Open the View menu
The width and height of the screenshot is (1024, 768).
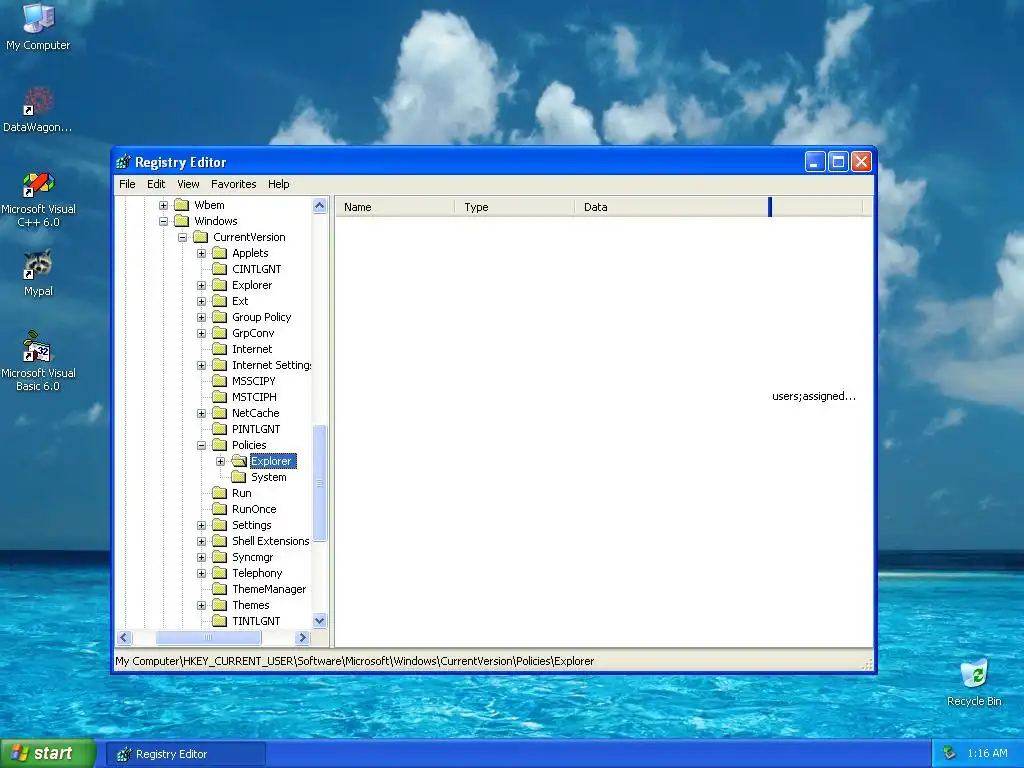click(x=188, y=184)
